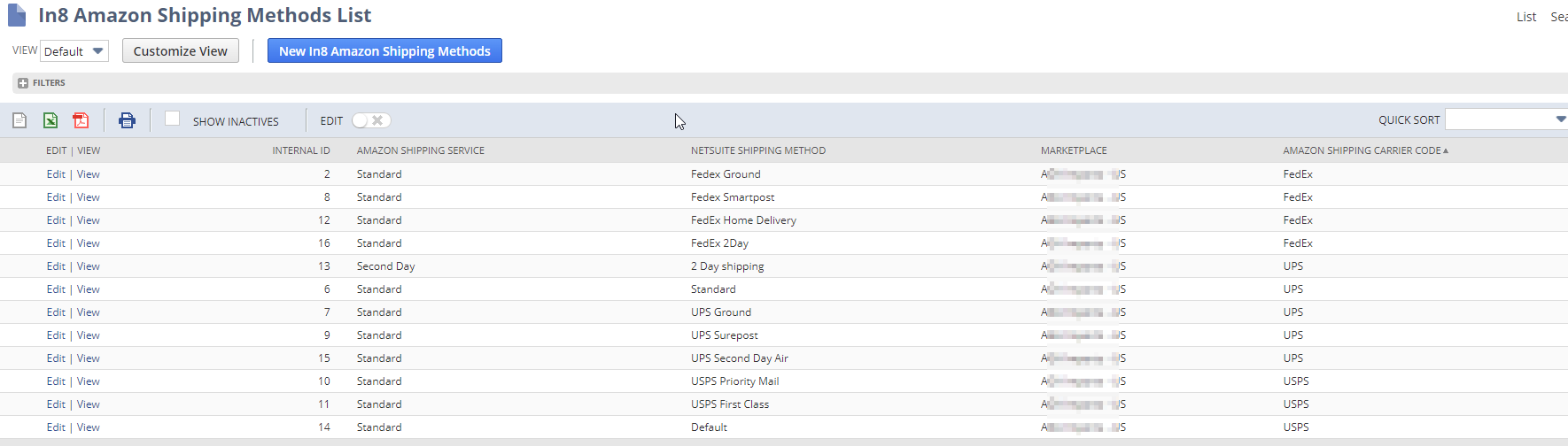Export the list as CSV file icon
This screenshot has height=446, width=1568.
click(x=19, y=120)
